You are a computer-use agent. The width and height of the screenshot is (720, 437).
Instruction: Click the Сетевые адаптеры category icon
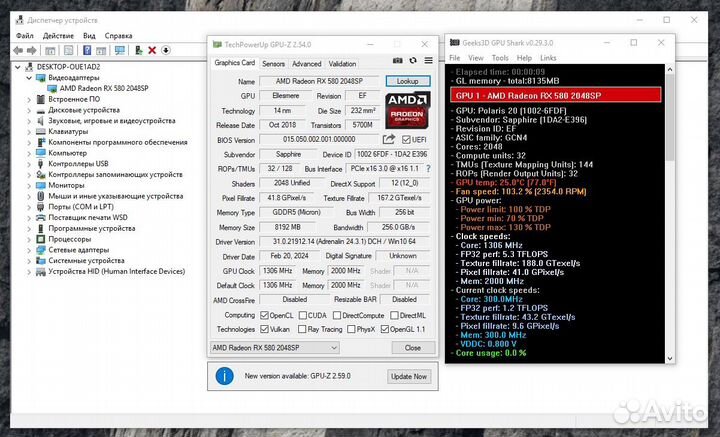[x=41, y=250]
